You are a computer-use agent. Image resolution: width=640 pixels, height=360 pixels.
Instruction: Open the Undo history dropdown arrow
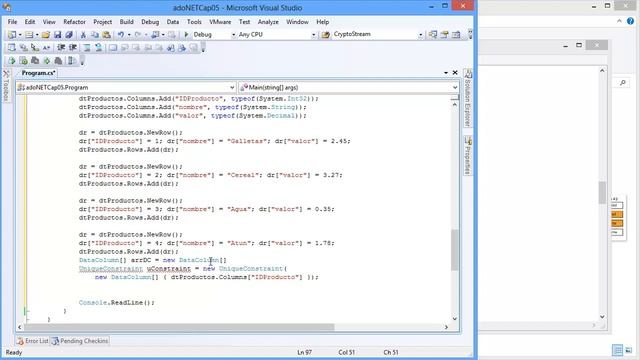pyautogui.click(x=129, y=35)
